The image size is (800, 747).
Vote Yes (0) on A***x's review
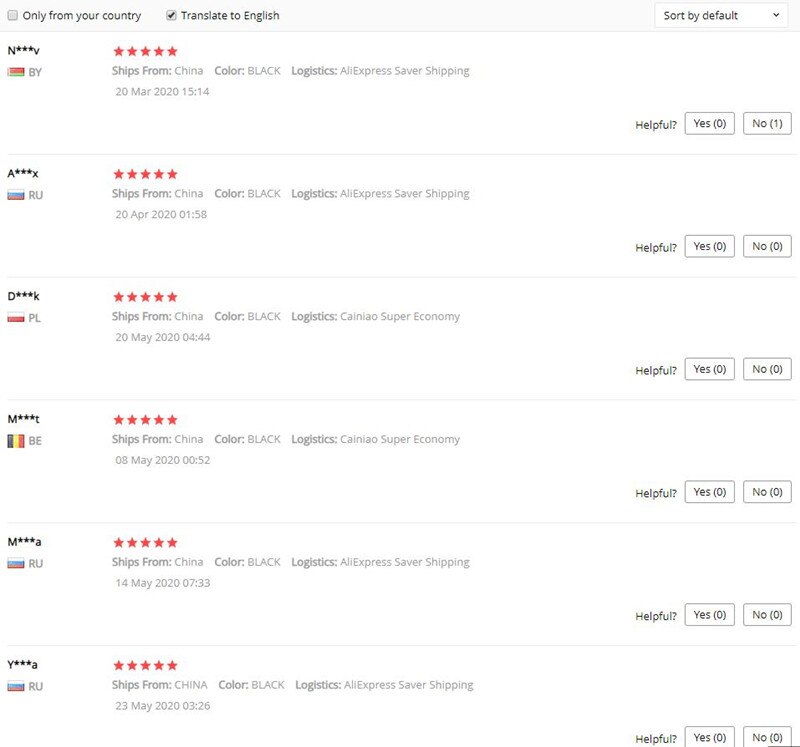point(709,246)
